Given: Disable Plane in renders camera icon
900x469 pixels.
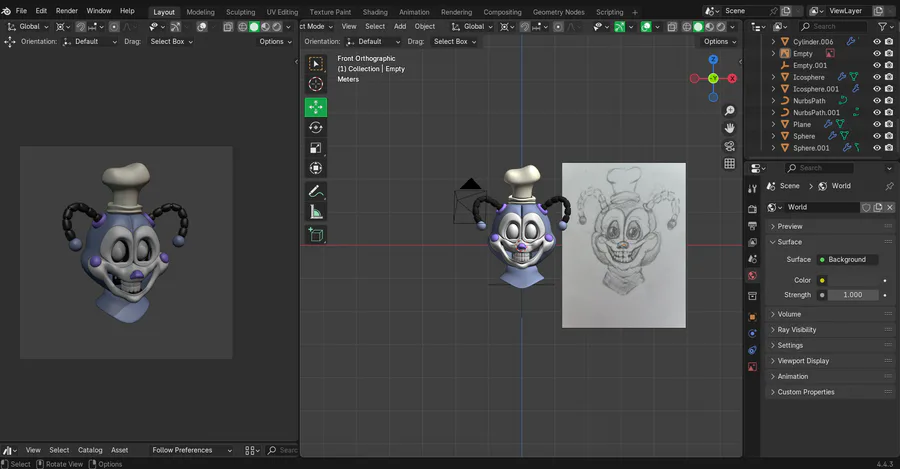Looking at the screenshot, I should tap(889, 124).
